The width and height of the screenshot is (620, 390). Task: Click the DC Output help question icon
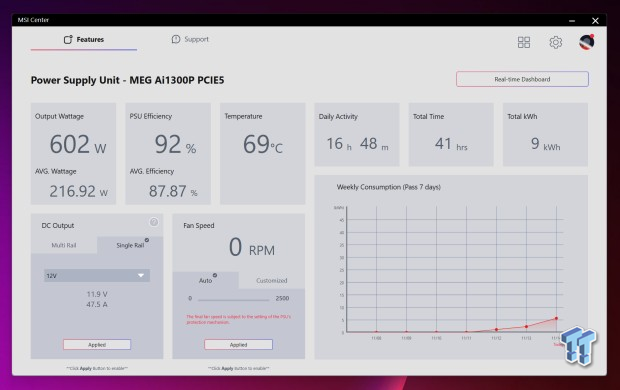pyautogui.click(x=154, y=222)
